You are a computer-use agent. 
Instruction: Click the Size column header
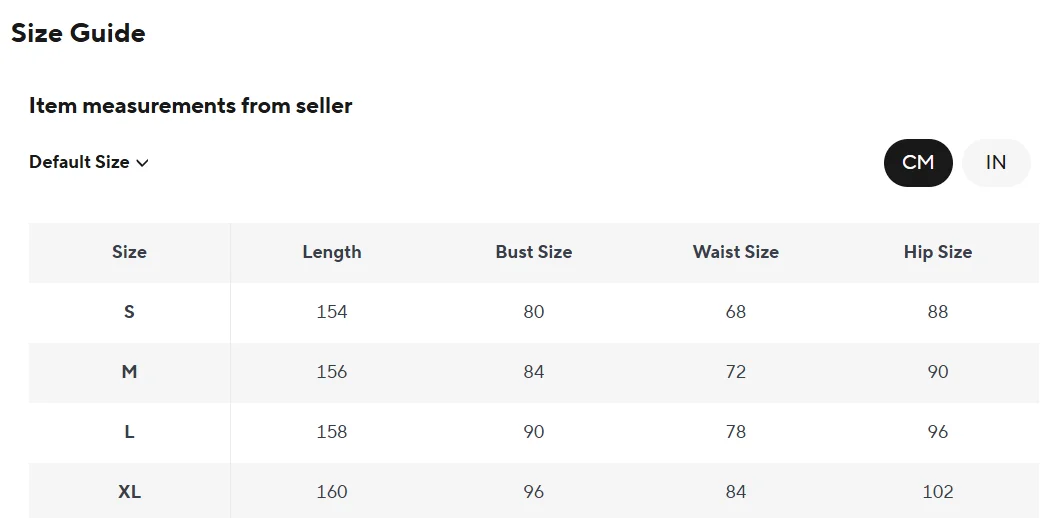pyautogui.click(x=129, y=252)
